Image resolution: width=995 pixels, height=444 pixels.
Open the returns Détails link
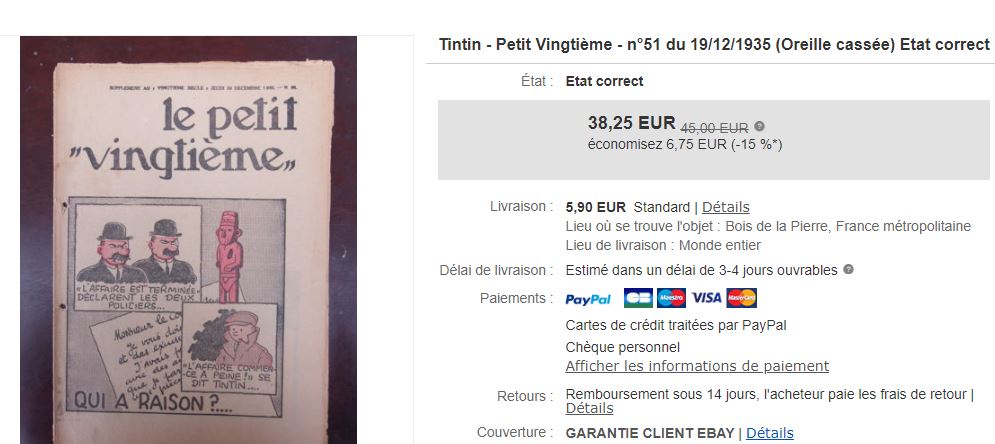point(589,408)
